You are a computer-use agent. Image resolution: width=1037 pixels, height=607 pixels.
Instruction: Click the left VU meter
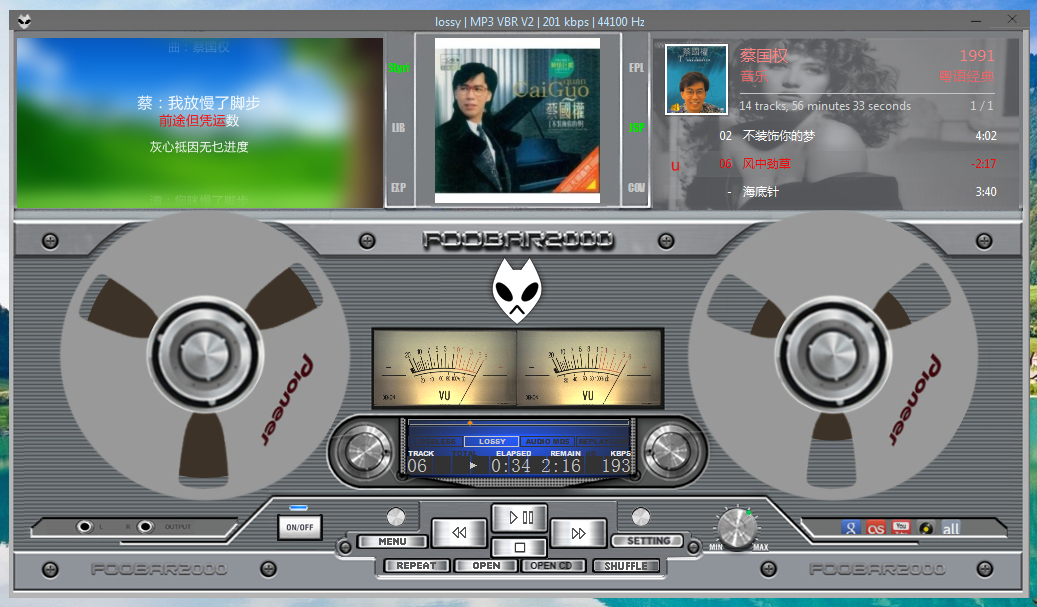click(444, 367)
